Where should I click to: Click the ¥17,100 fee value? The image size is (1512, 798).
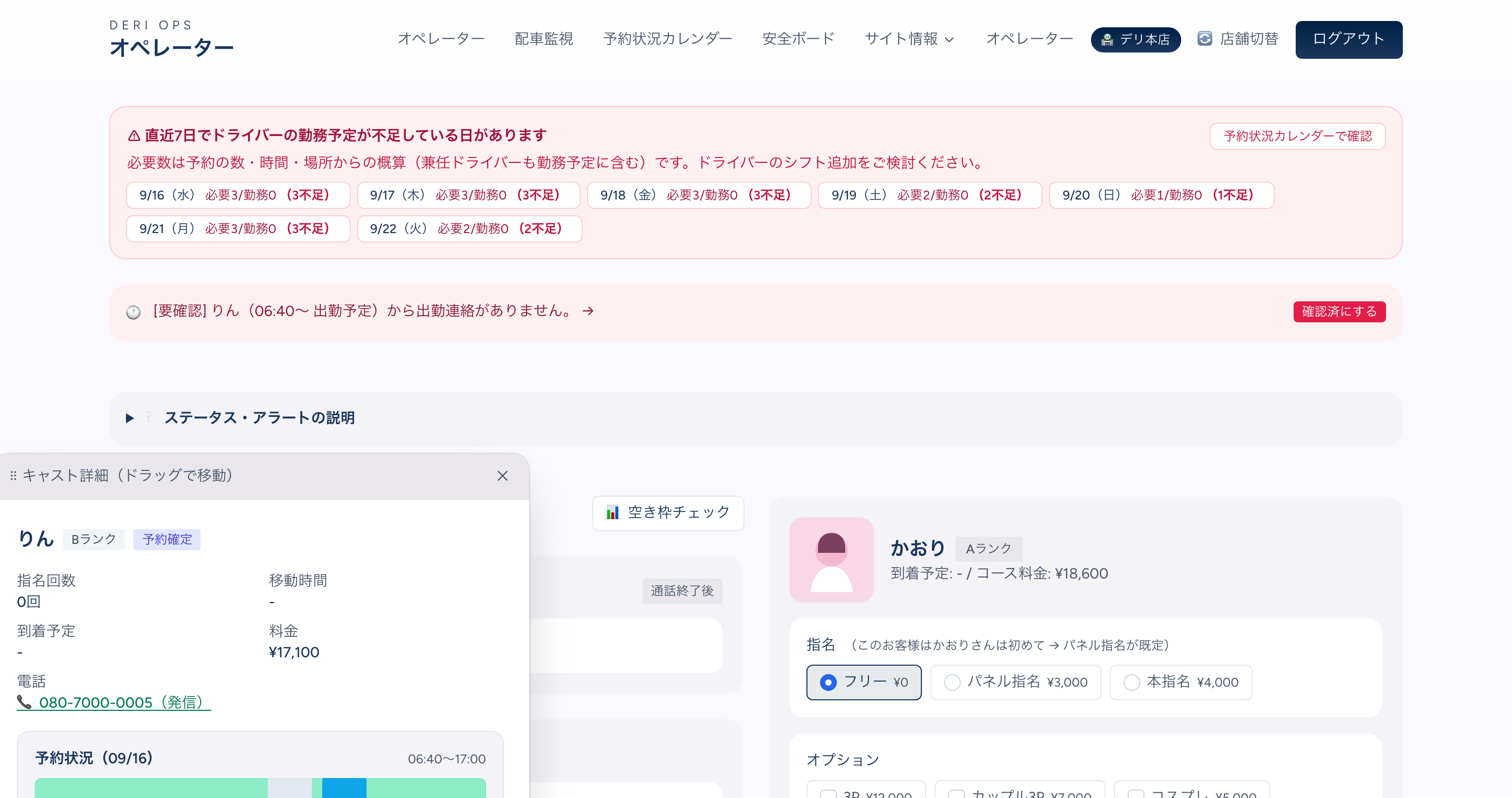tap(294, 652)
